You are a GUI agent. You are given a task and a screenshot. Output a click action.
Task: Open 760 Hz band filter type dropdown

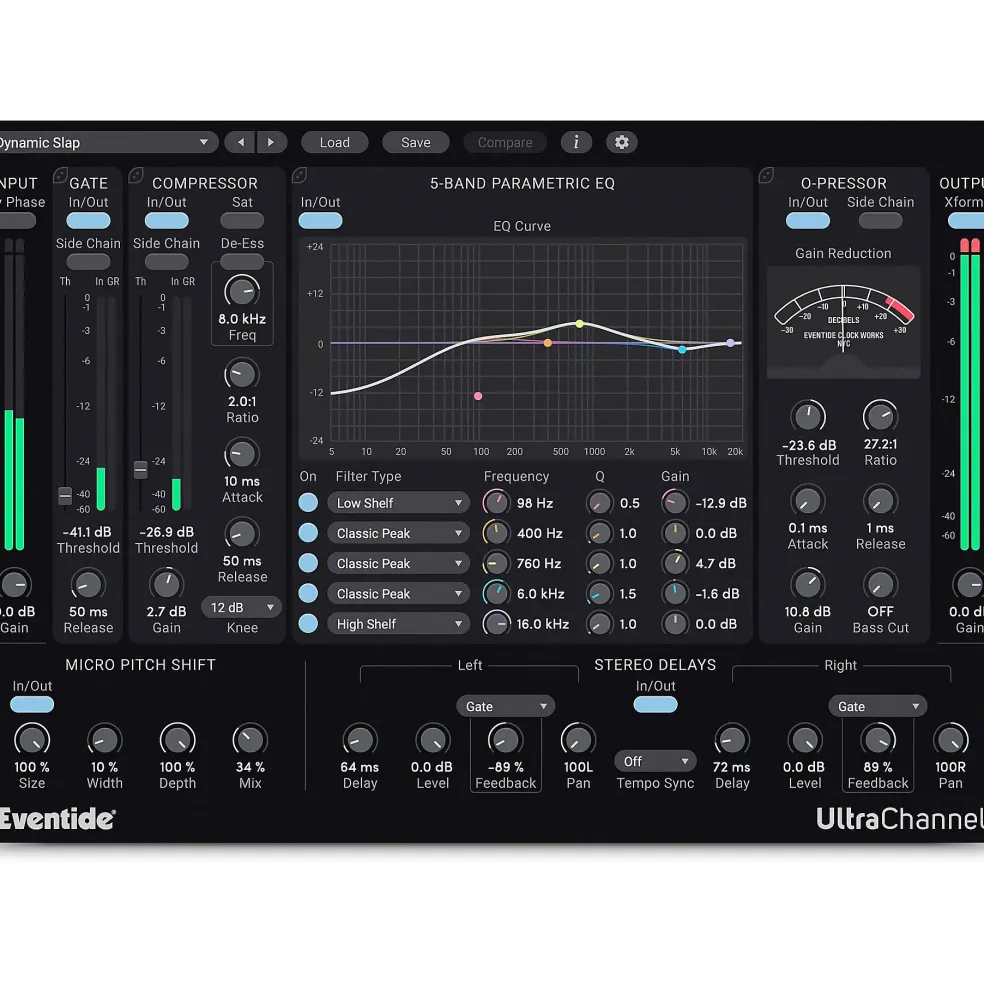point(398,563)
